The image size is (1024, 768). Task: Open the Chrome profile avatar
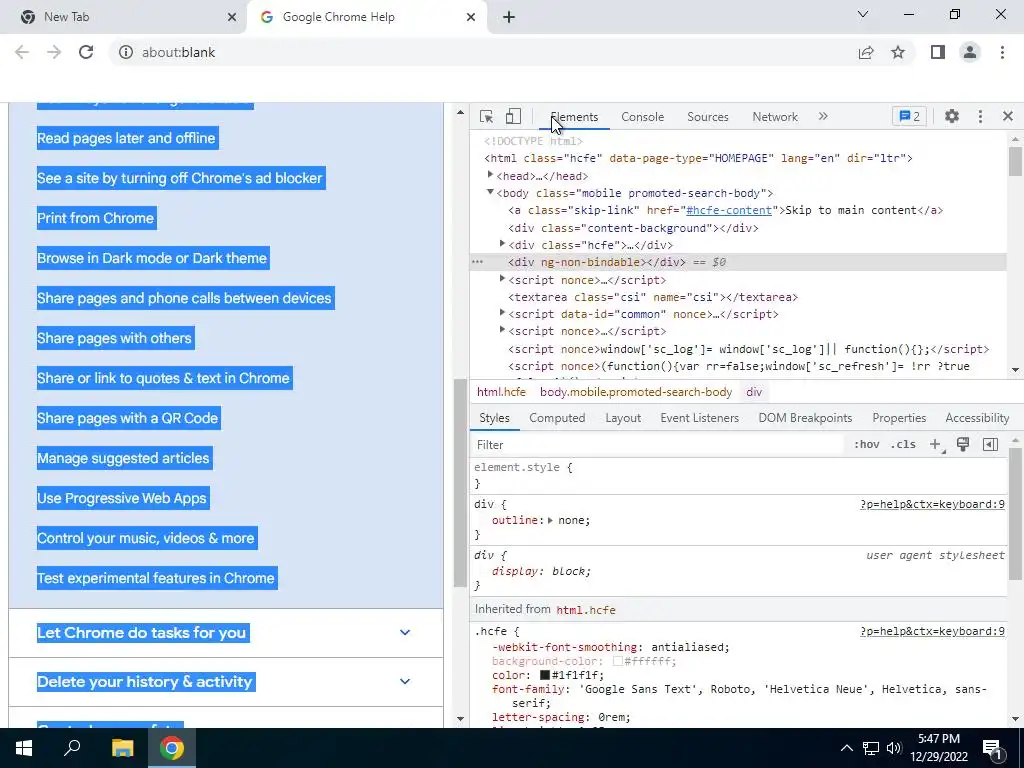(x=970, y=52)
